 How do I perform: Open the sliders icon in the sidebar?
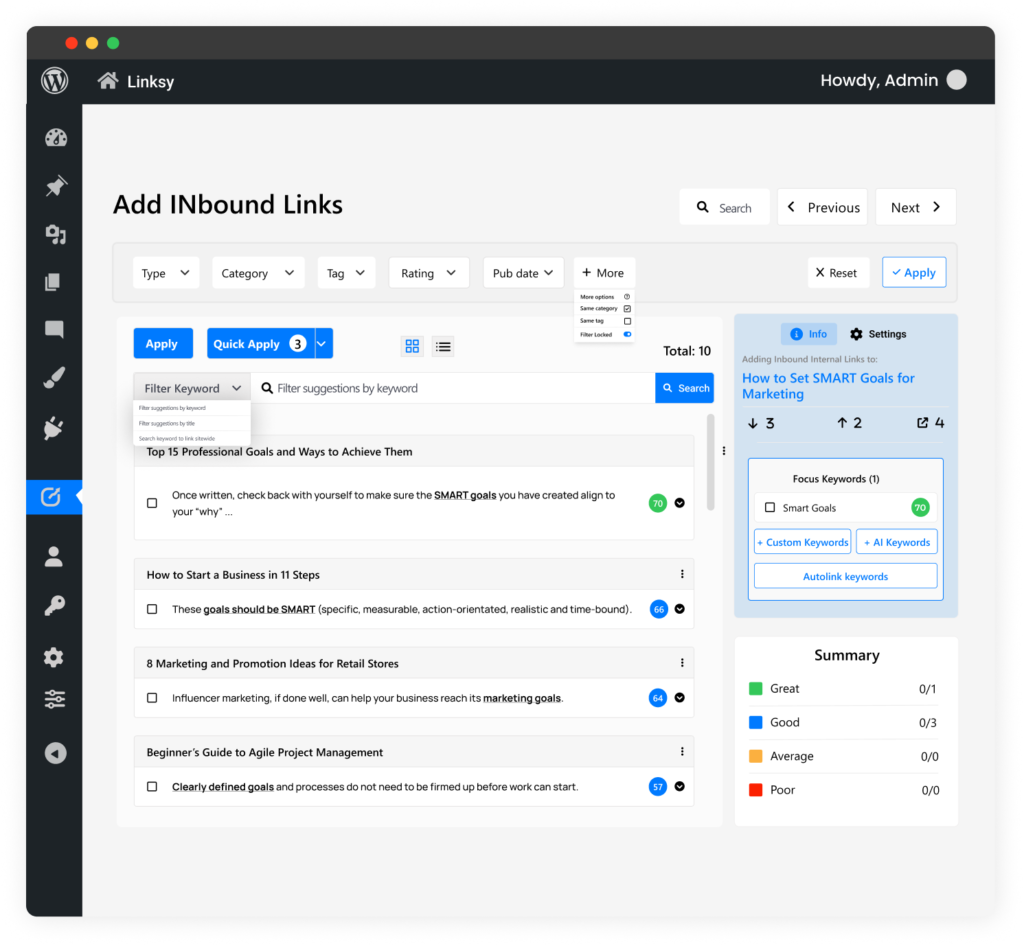55,699
